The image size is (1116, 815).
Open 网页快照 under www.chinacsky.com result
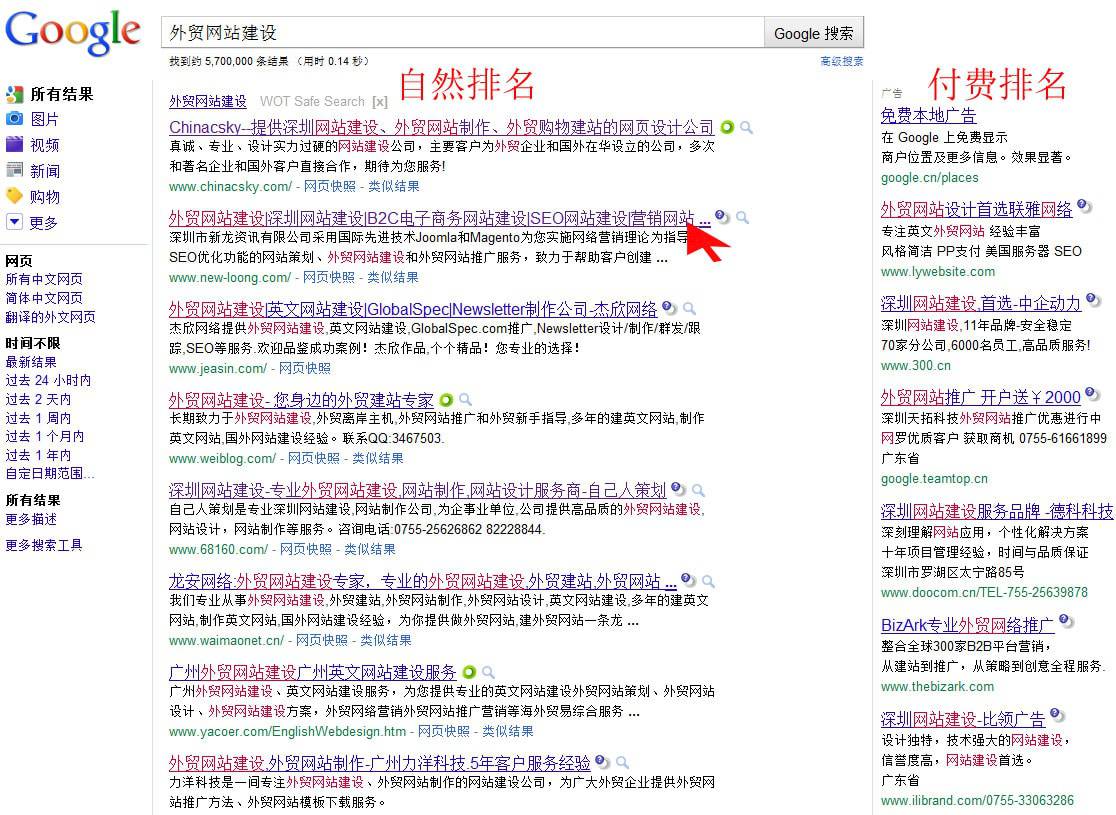coord(329,186)
